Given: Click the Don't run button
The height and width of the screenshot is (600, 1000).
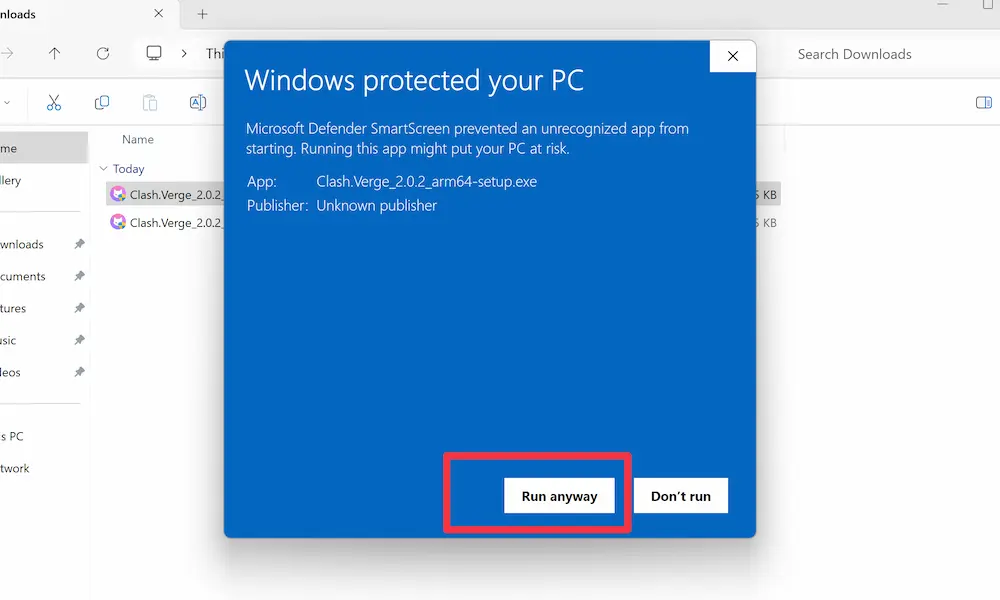Looking at the screenshot, I should click(680, 496).
